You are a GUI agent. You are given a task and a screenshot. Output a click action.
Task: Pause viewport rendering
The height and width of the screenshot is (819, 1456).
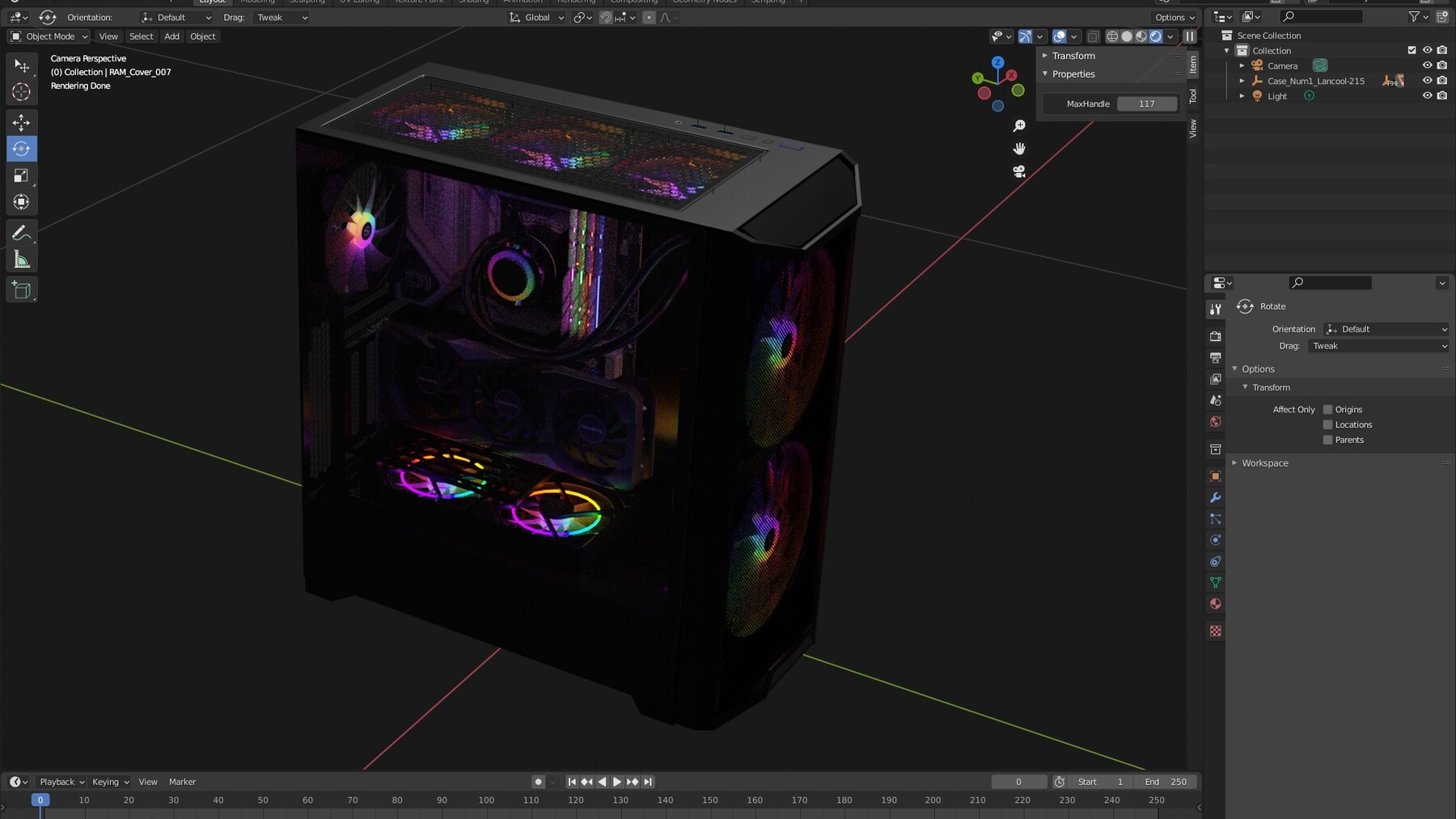tap(1190, 36)
